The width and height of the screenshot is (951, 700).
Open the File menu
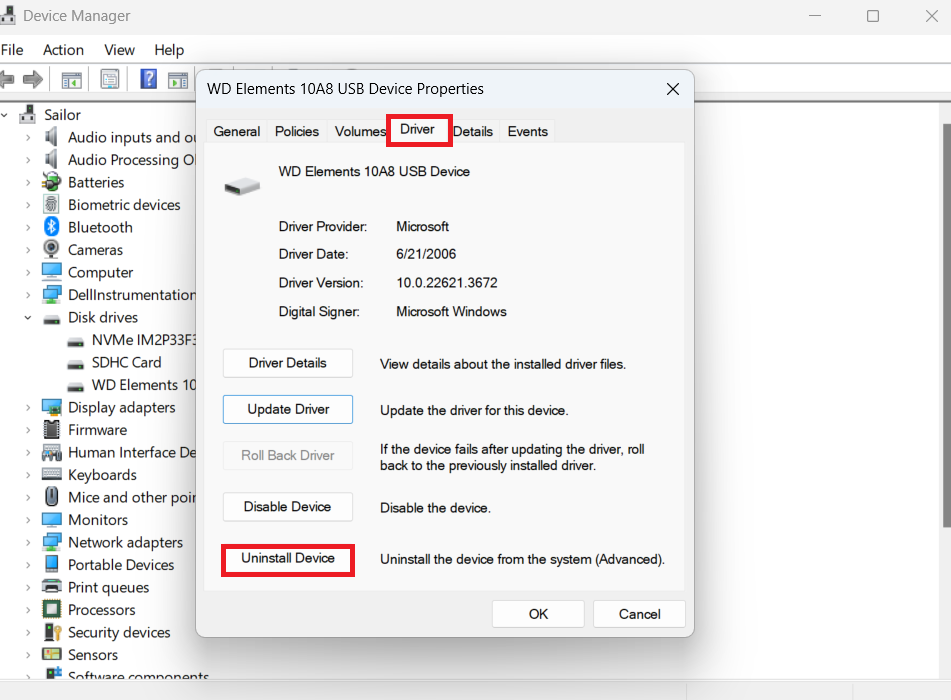12,50
